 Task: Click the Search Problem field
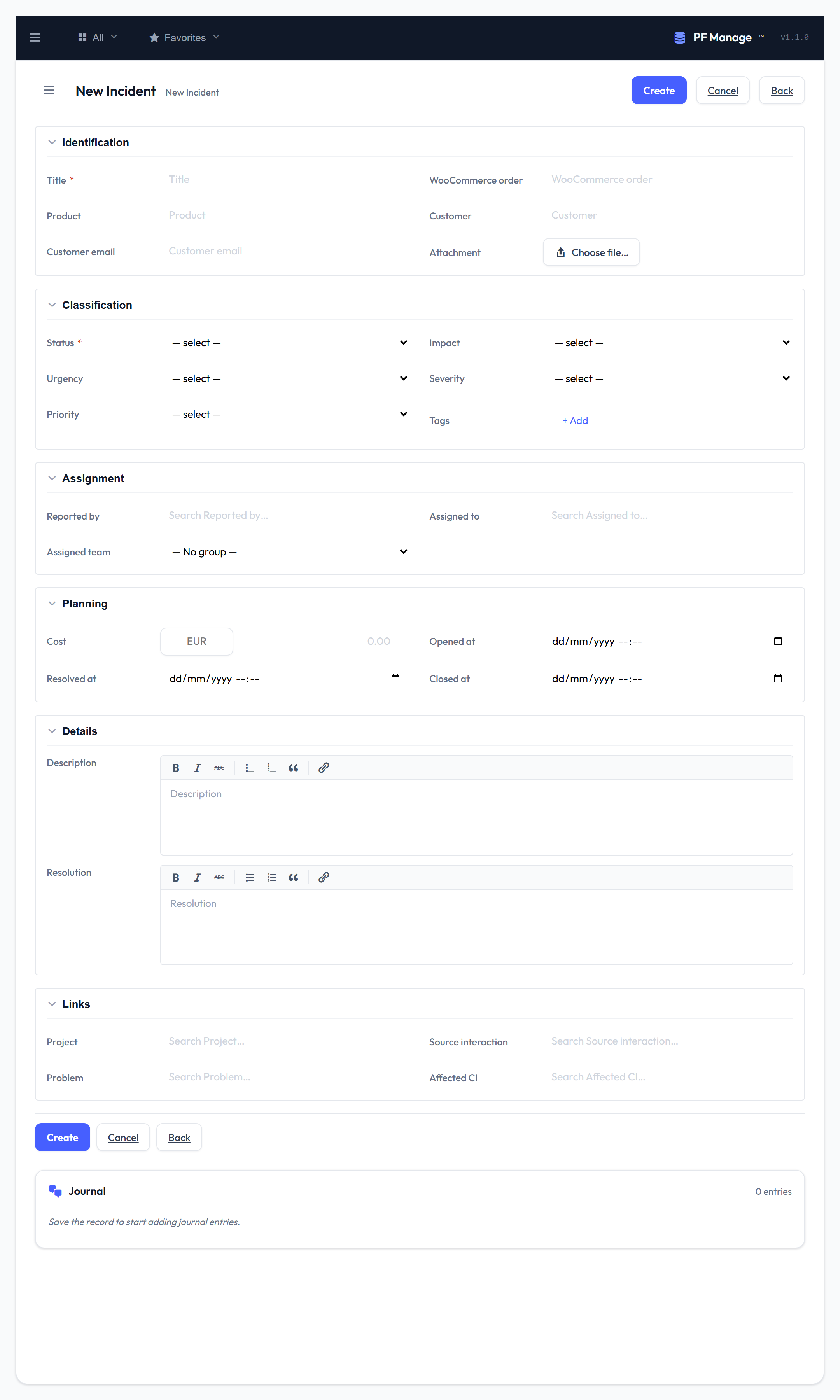(286, 1077)
